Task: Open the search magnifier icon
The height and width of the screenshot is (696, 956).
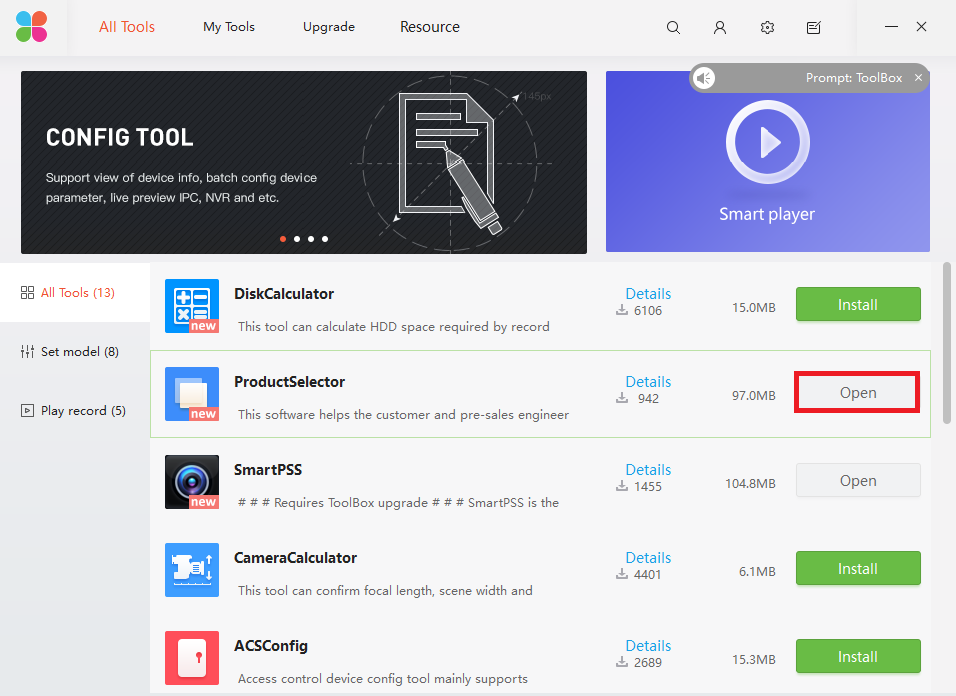Action: 673,27
